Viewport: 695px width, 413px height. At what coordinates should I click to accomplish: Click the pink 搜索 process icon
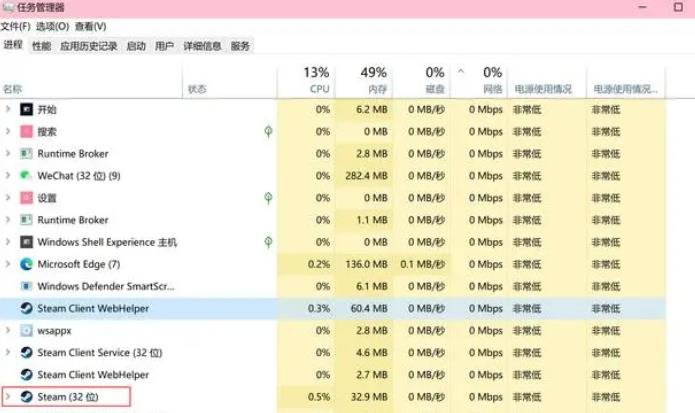tap(27, 131)
